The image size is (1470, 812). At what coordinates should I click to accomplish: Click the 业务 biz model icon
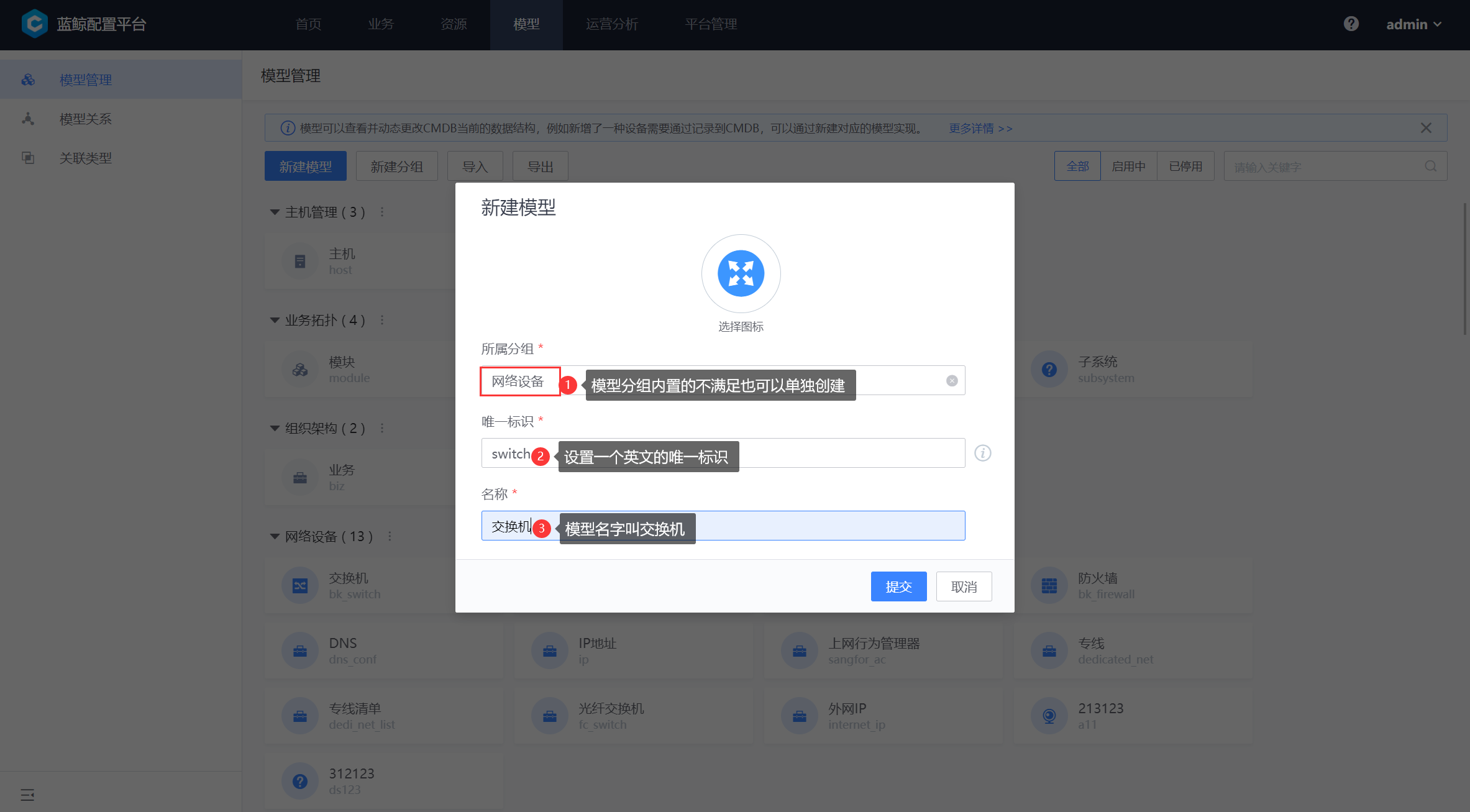click(x=300, y=478)
